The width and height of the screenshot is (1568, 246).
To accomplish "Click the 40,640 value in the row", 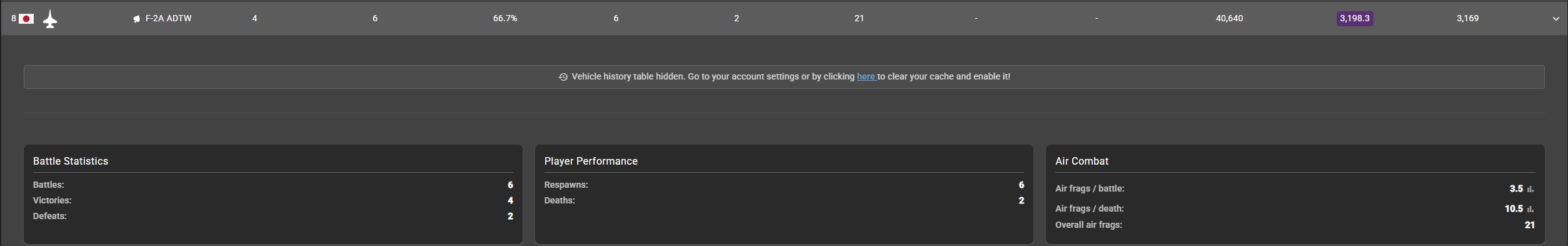I will click(1229, 19).
